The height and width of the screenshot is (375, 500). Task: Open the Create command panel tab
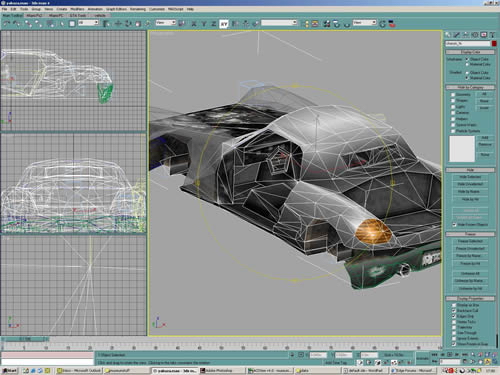tap(448, 35)
